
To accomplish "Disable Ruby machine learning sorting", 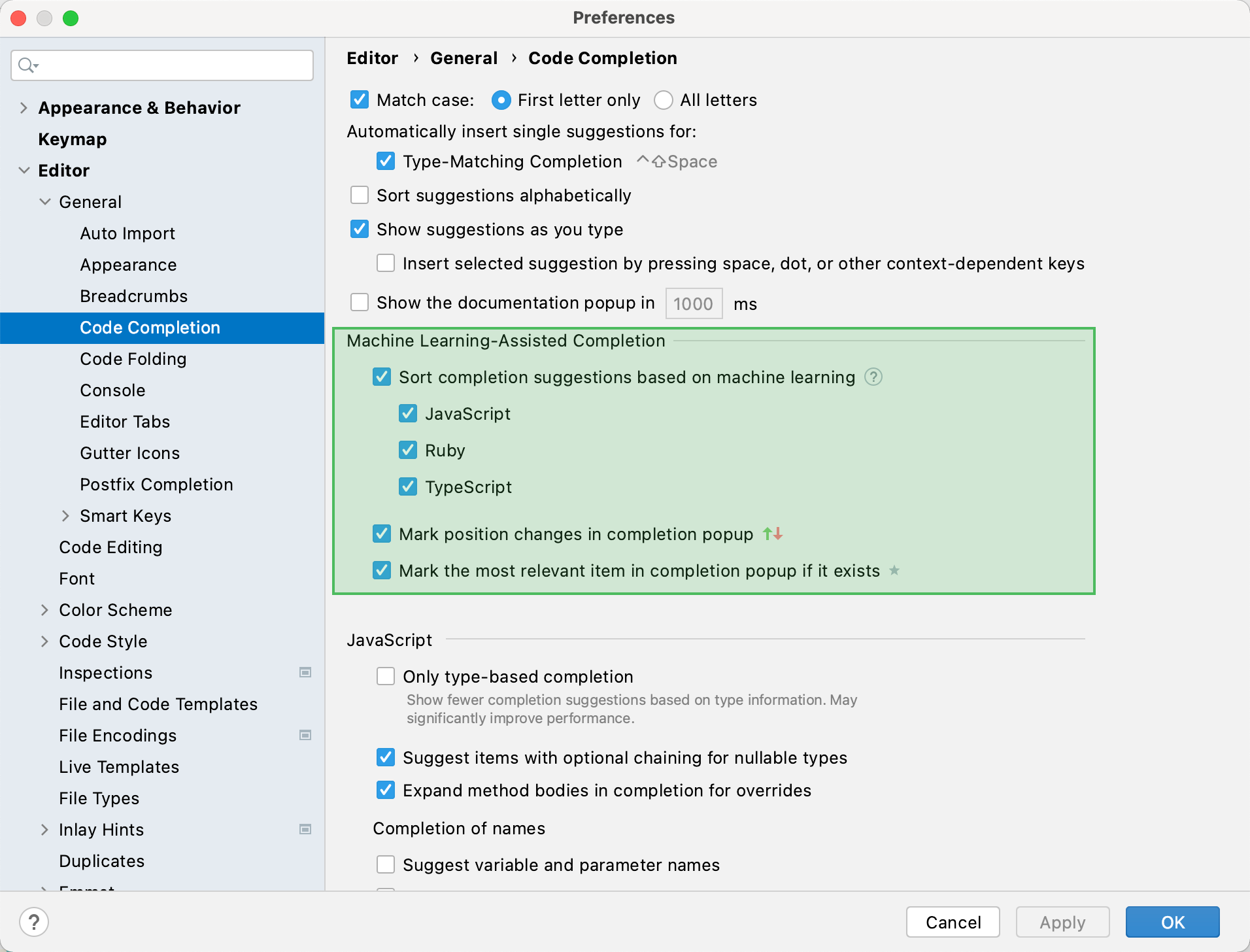I will coord(408,450).
